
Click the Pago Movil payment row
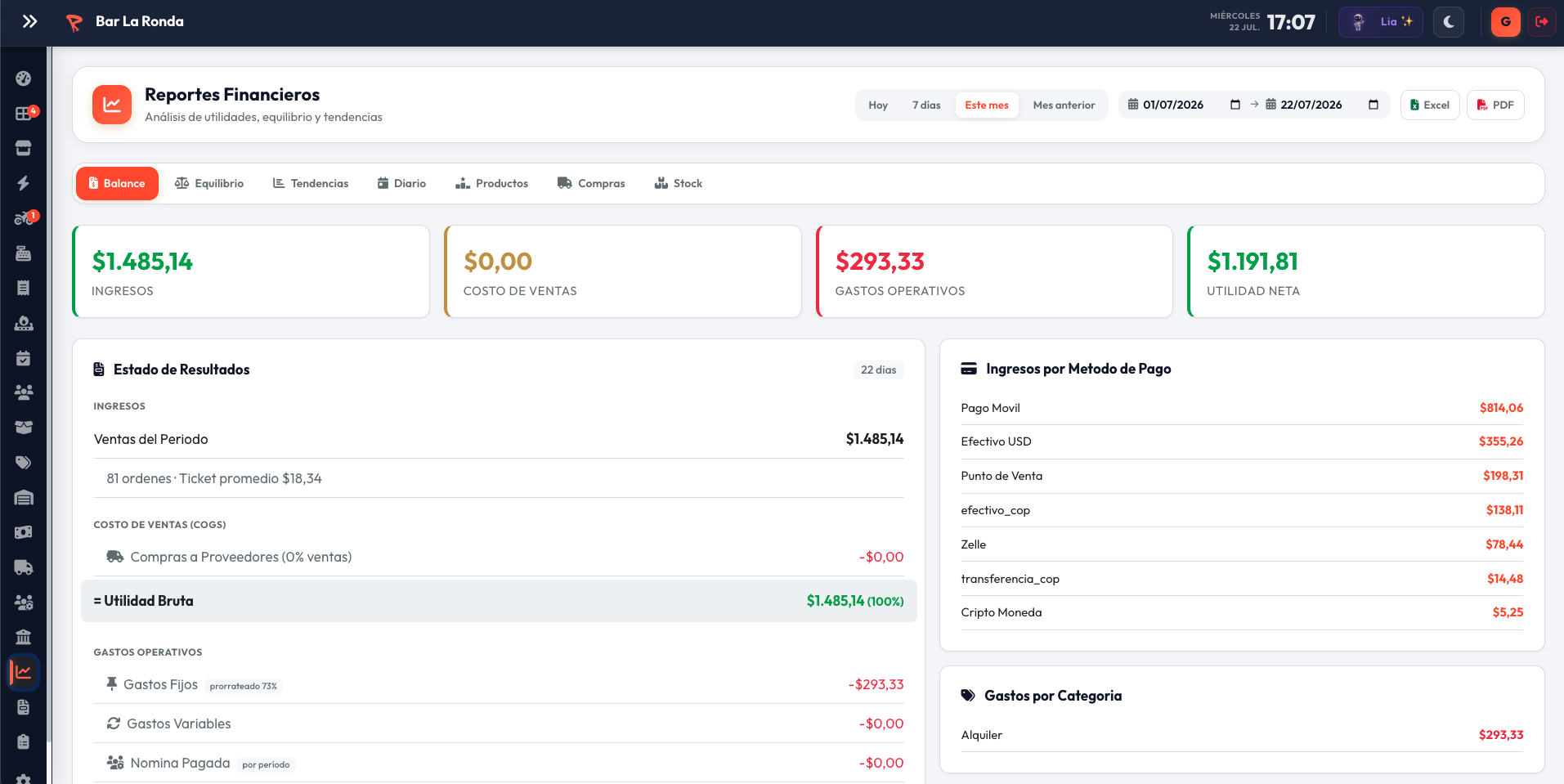tap(1242, 408)
